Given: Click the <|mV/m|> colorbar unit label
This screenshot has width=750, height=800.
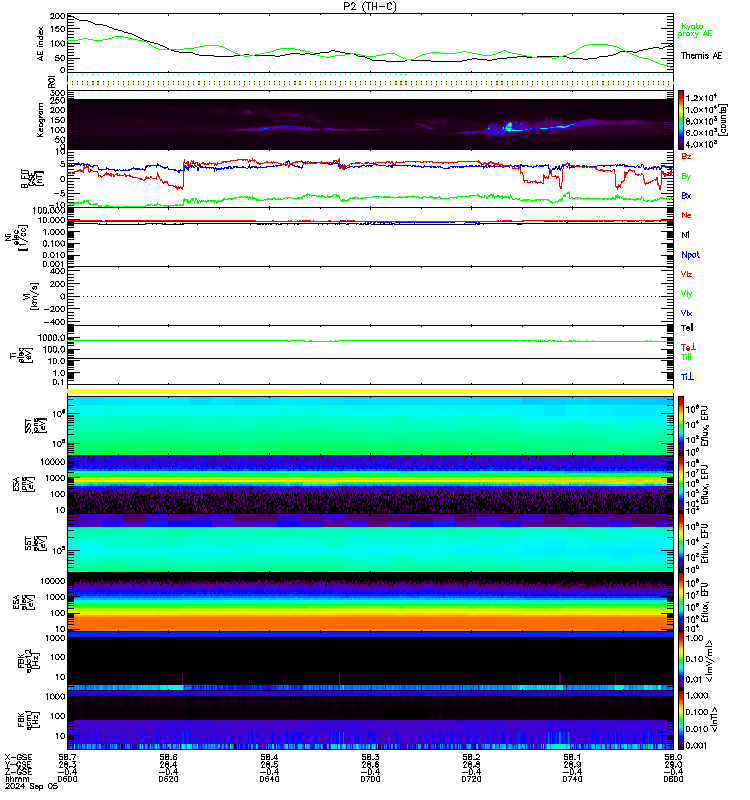Looking at the screenshot, I should [x=709, y=661].
